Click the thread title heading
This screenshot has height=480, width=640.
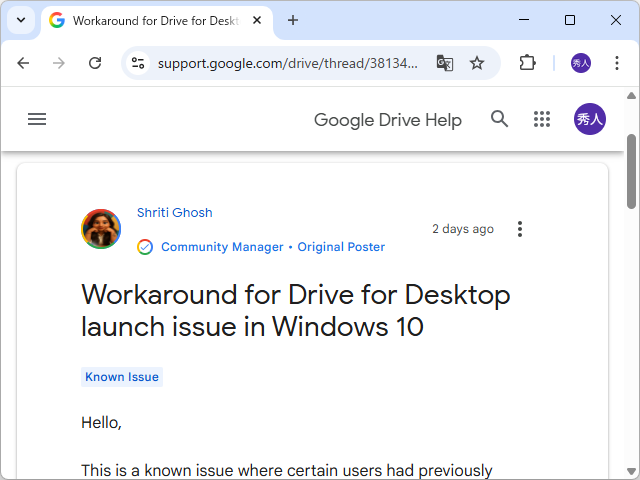point(296,311)
